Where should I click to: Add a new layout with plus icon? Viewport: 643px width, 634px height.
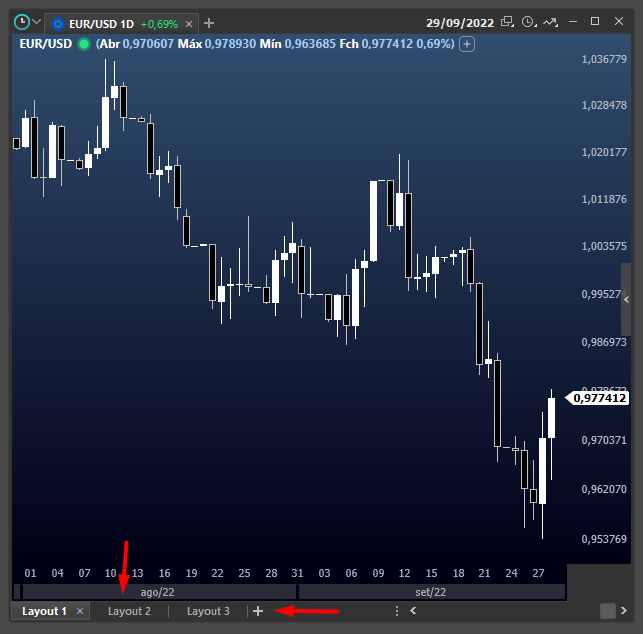[x=258, y=611]
